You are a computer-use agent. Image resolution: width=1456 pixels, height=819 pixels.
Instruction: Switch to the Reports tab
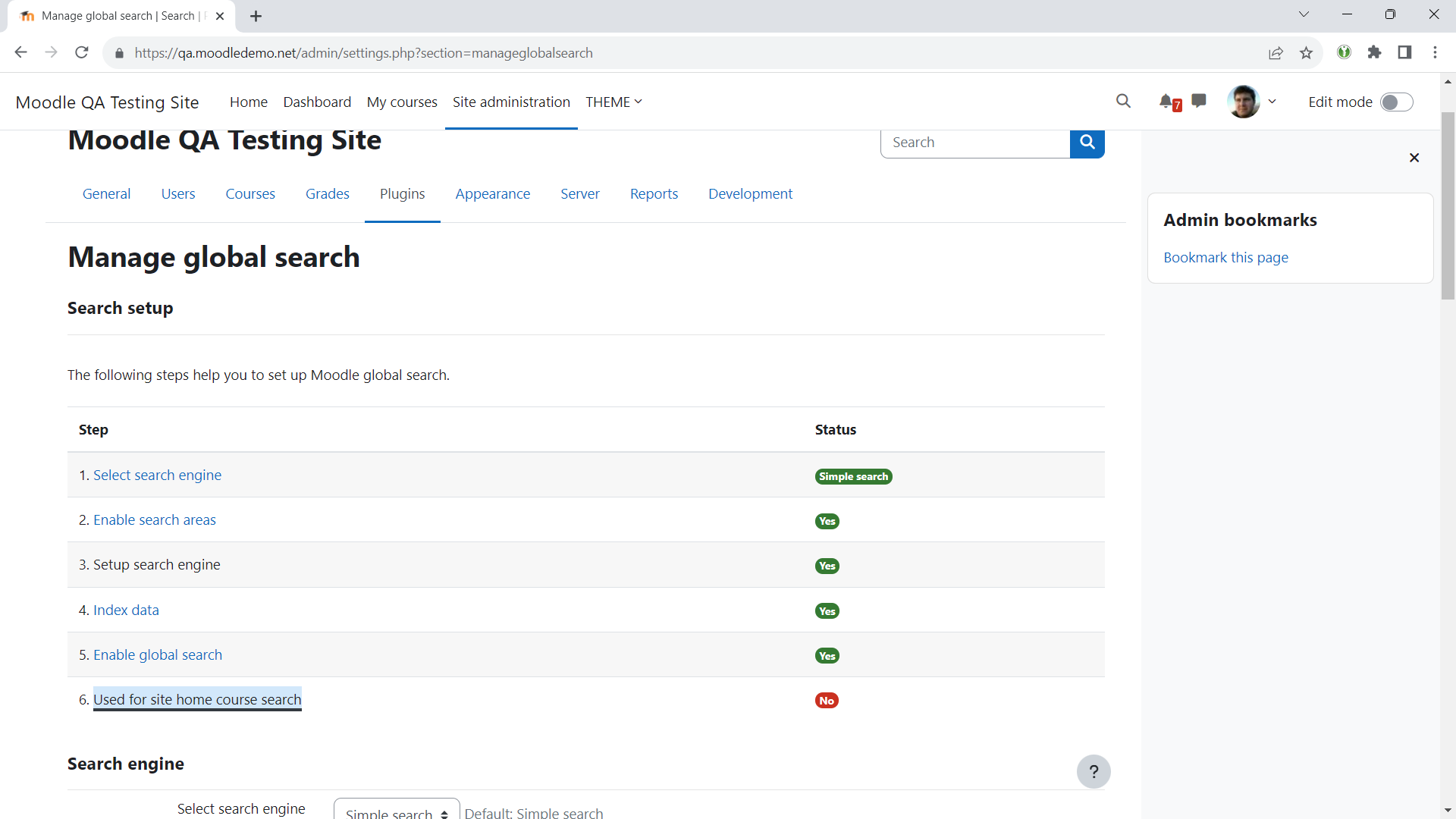click(x=654, y=194)
